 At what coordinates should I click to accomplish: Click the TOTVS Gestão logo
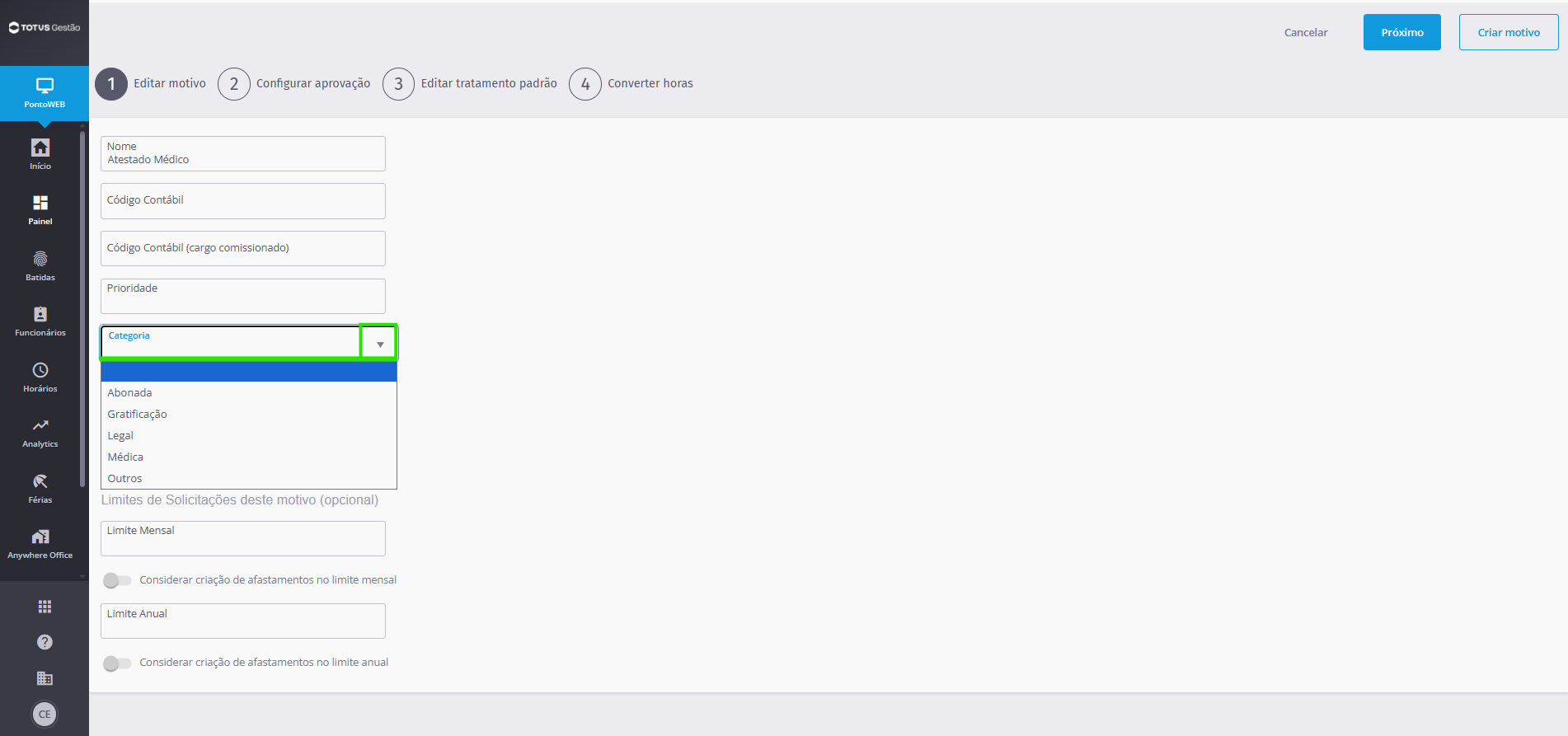point(45,27)
